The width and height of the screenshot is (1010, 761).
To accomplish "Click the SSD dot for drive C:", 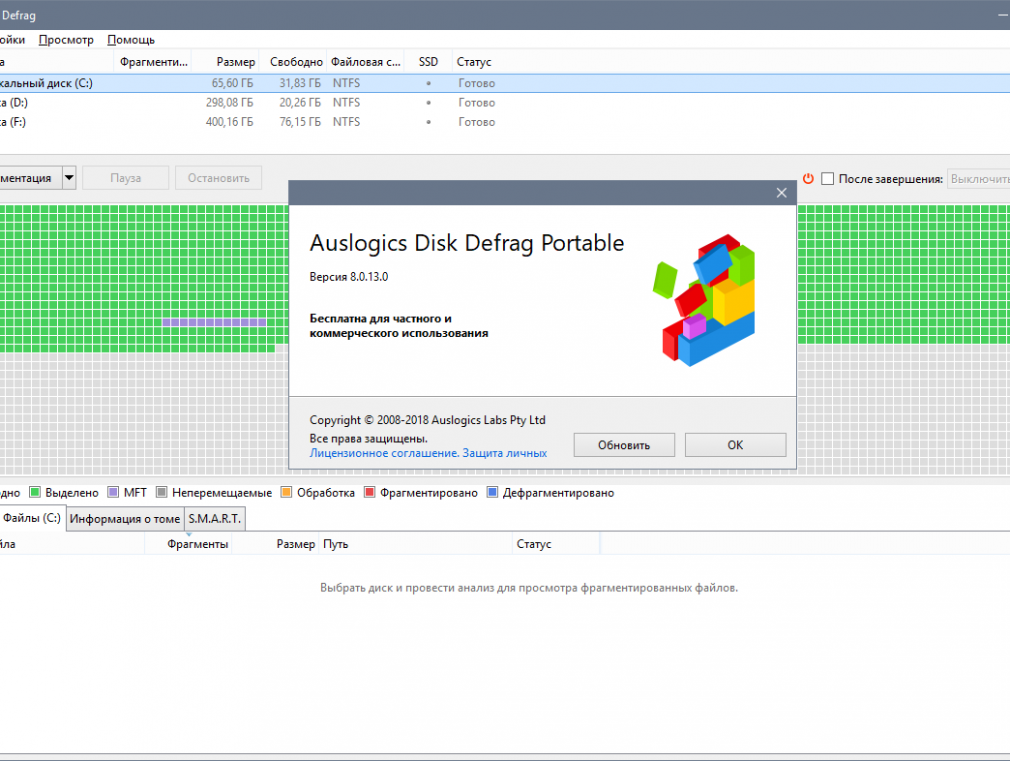I will (x=428, y=83).
